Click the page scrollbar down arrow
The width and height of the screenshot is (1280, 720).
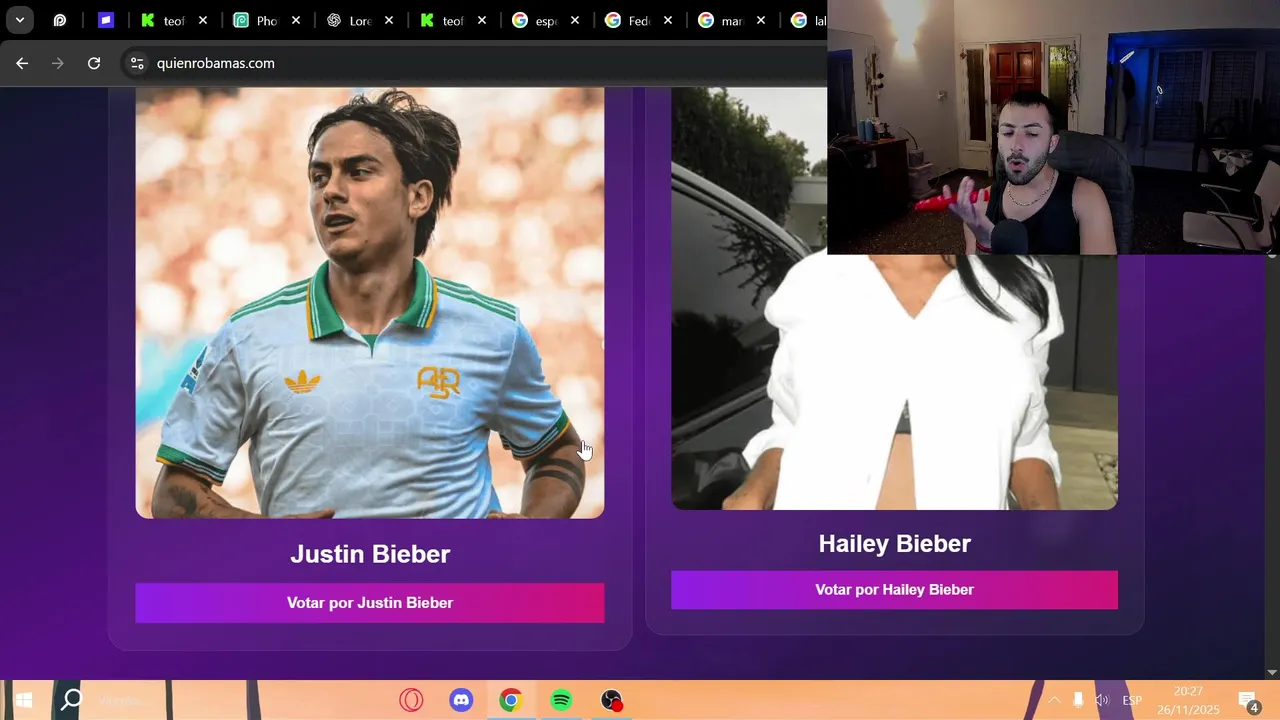(1272, 672)
